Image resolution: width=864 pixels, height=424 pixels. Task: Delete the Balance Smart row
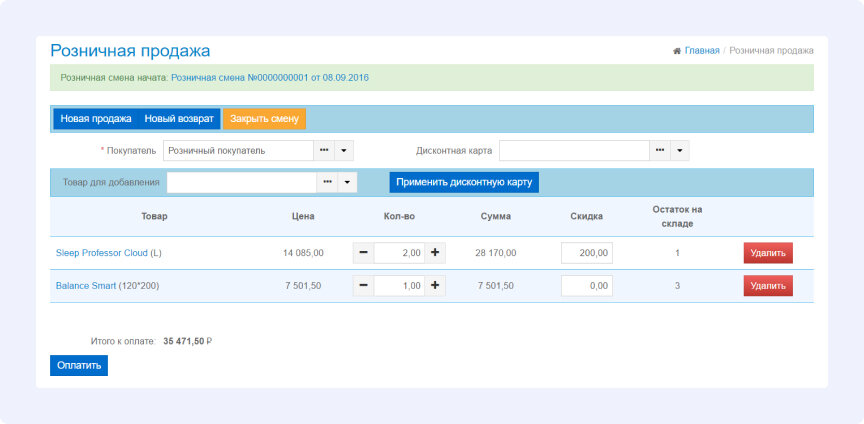[768, 286]
